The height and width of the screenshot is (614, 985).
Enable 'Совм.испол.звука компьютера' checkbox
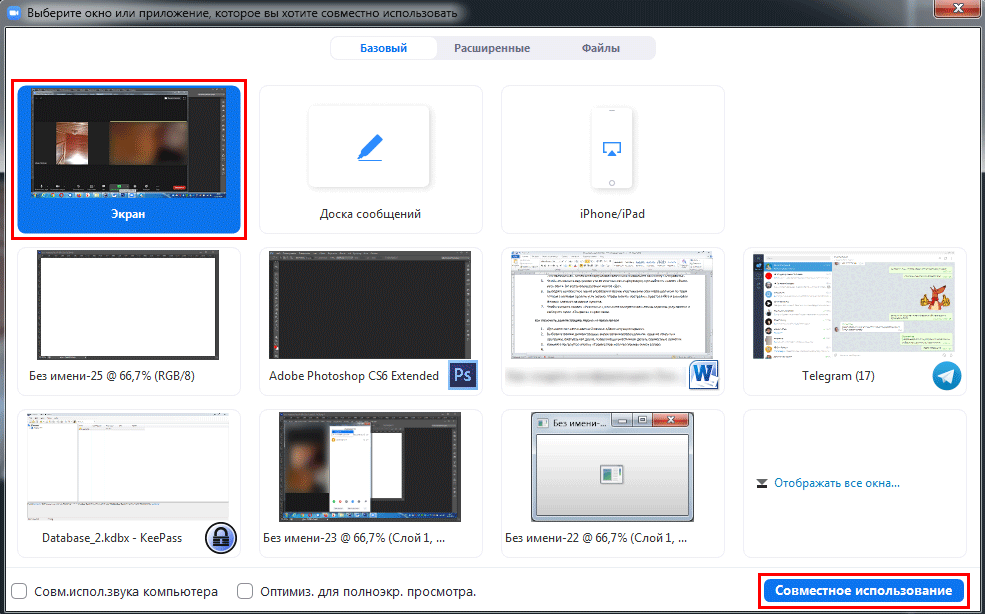(x=20, y=591)
